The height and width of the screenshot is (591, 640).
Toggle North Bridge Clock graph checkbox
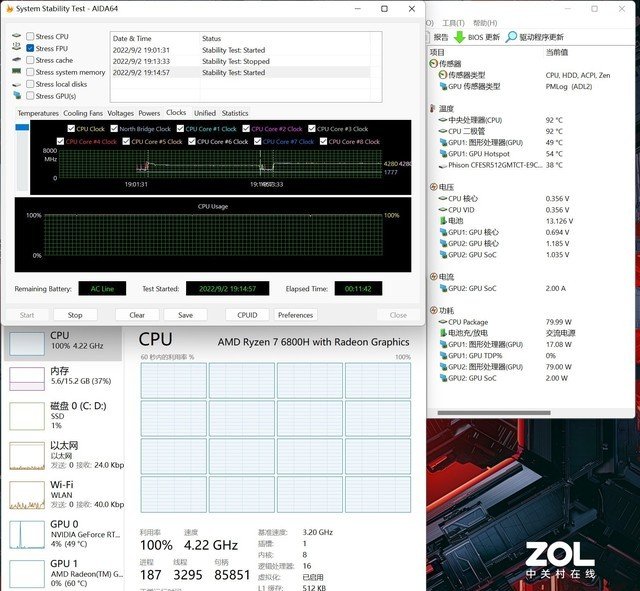114,129
